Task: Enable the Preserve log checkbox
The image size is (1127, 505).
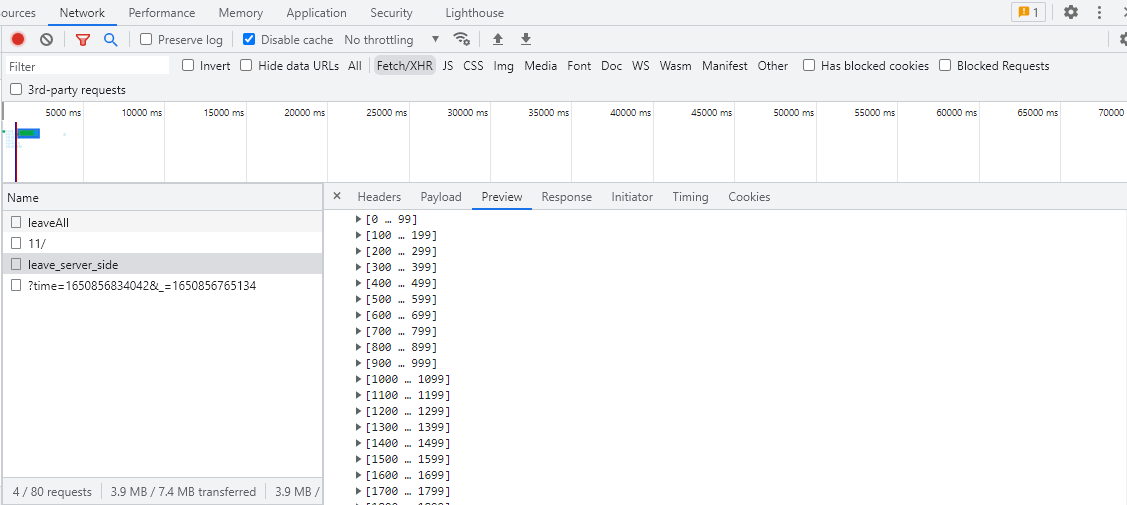Action: point(146,39)
